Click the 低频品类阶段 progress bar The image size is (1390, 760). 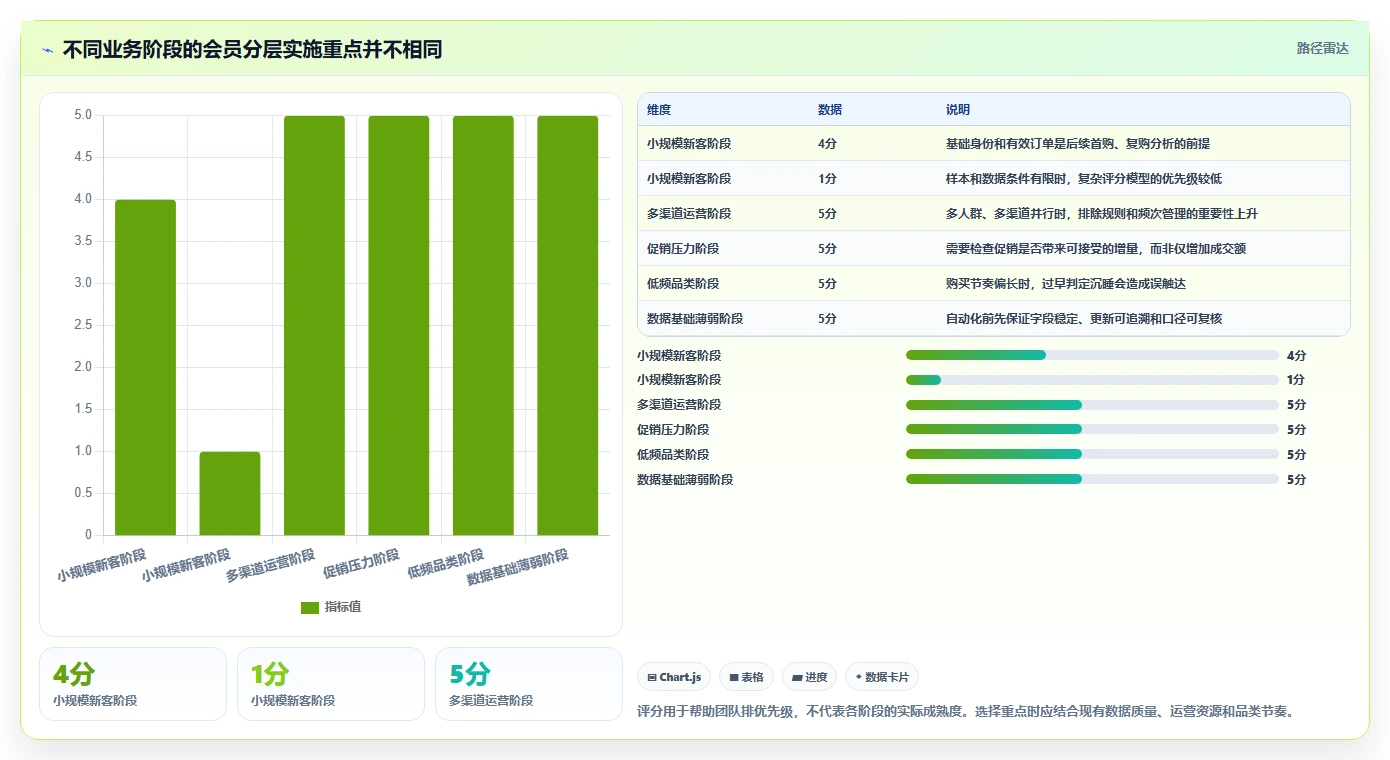1092,455
